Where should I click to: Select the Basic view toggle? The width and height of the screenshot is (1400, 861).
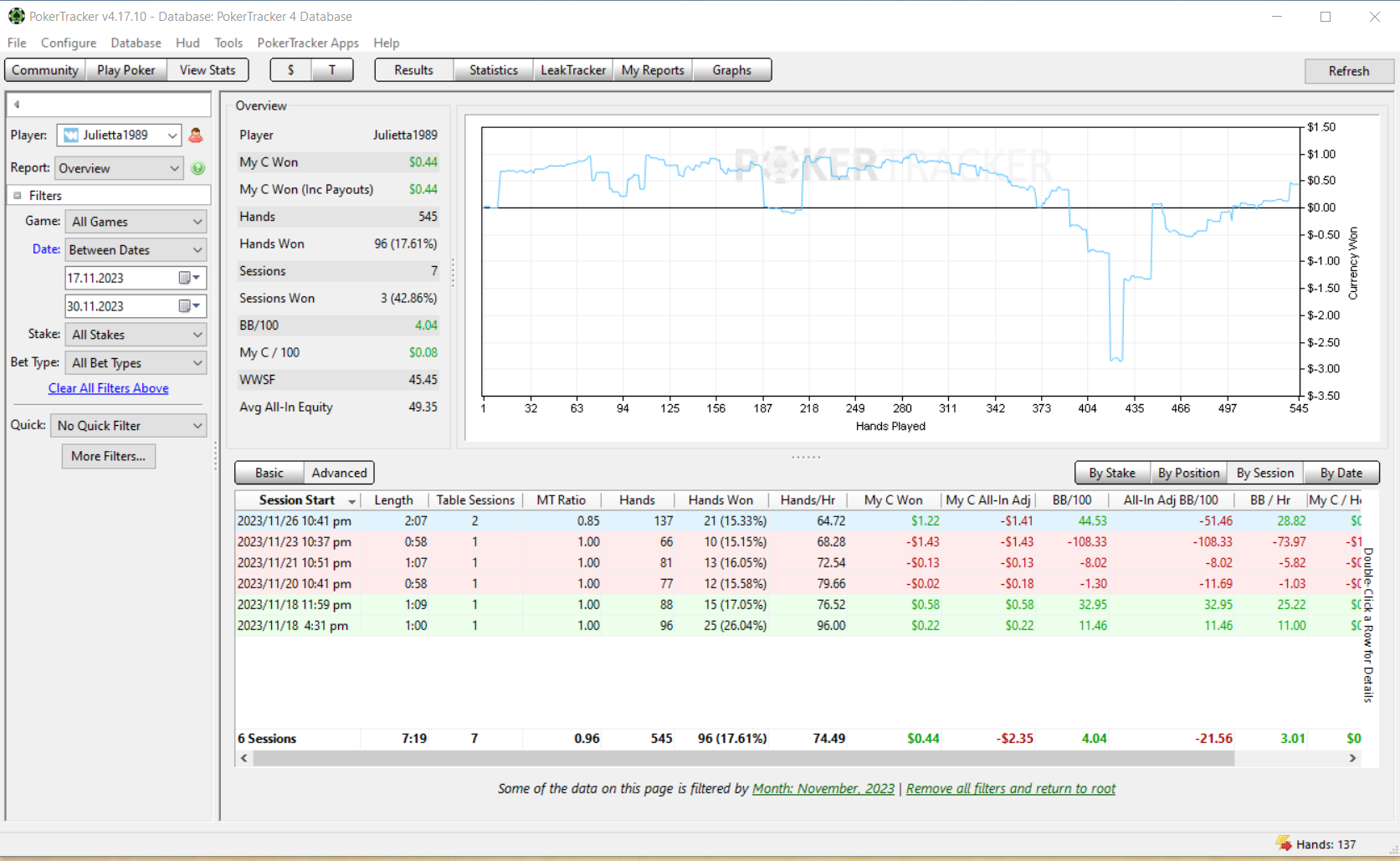[269, 473]
